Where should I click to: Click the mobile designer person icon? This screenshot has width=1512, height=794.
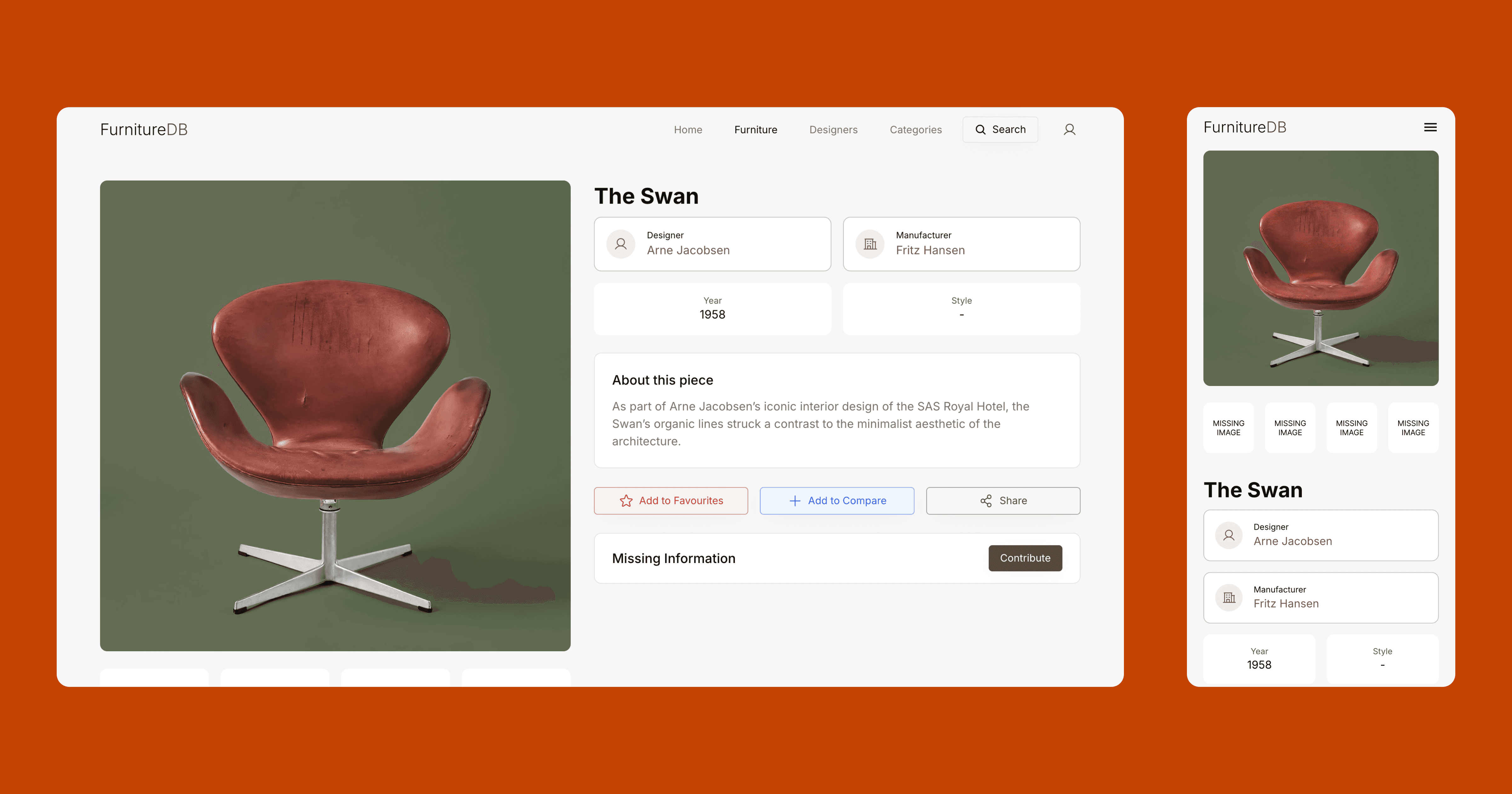tap(1228, 535)
